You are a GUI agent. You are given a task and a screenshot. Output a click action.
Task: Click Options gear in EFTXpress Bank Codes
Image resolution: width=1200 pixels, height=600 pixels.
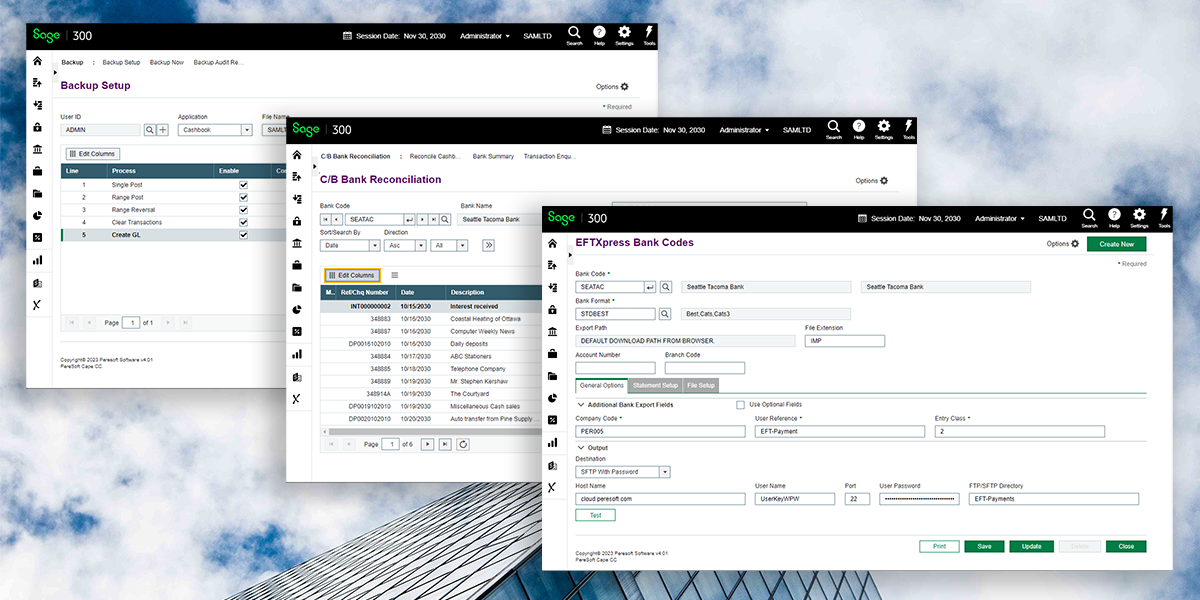[1075, 244]
